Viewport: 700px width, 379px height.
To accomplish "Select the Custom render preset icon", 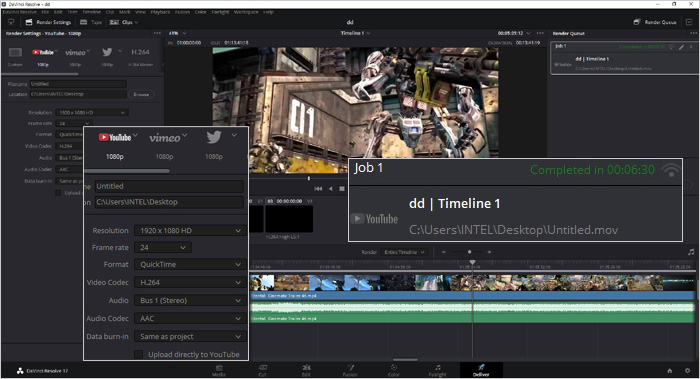I will (x=15, y=53).
